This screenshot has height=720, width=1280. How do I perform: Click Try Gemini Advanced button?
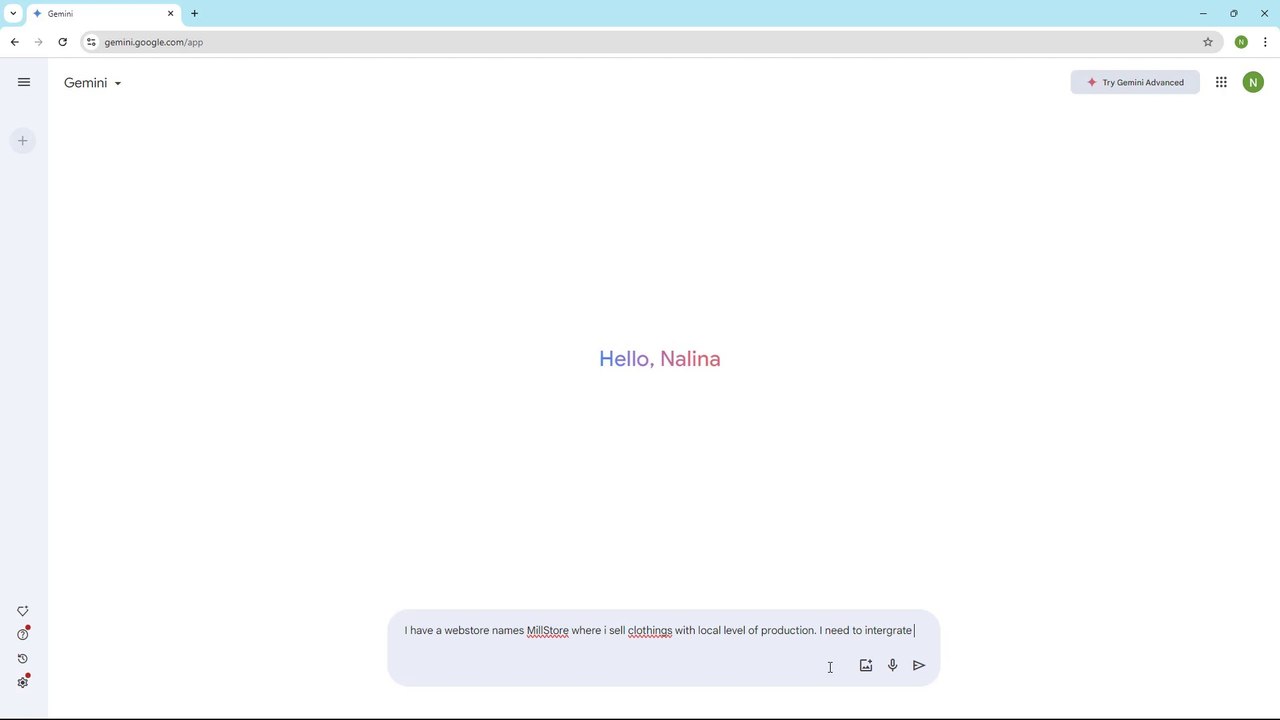(x=1135, y=82)
